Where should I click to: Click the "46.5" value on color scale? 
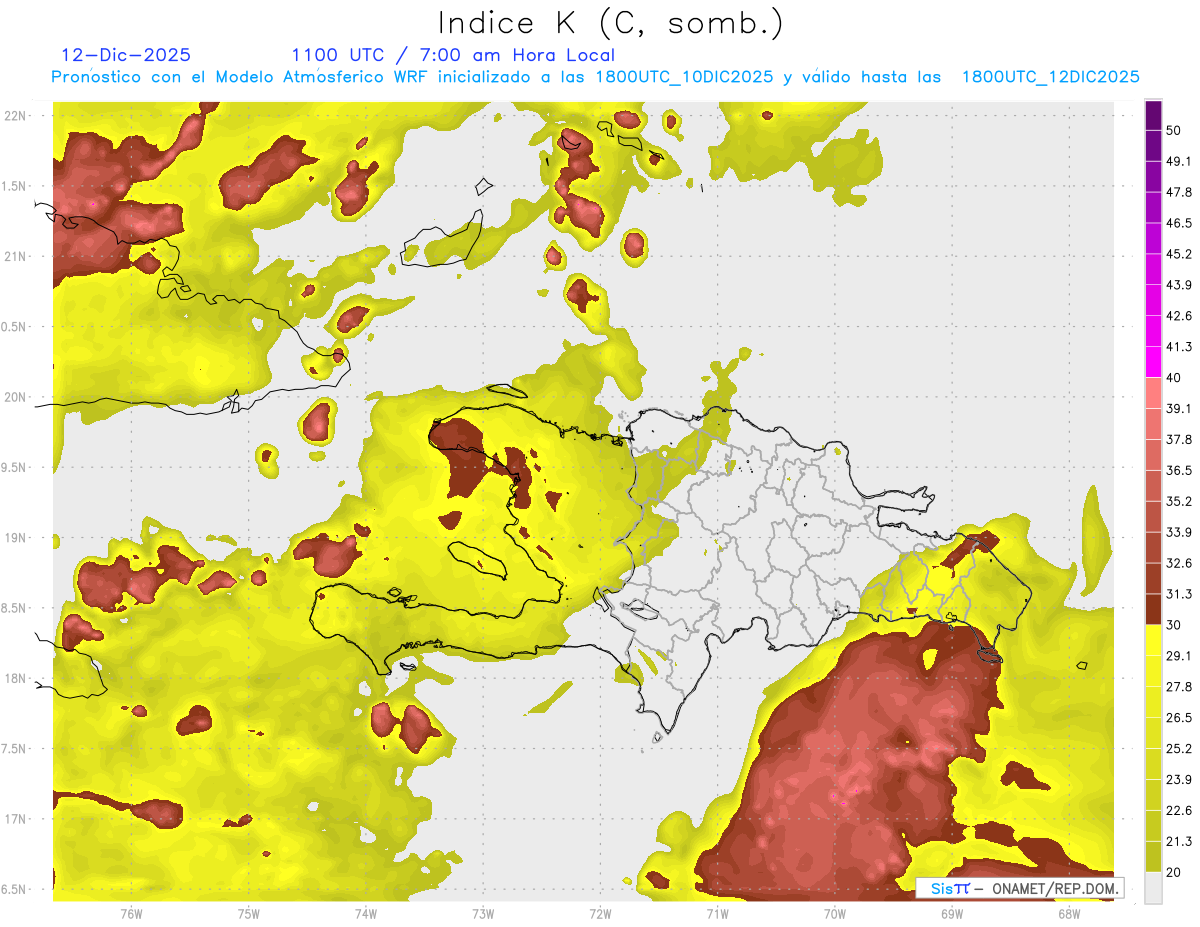(1179, 223)
